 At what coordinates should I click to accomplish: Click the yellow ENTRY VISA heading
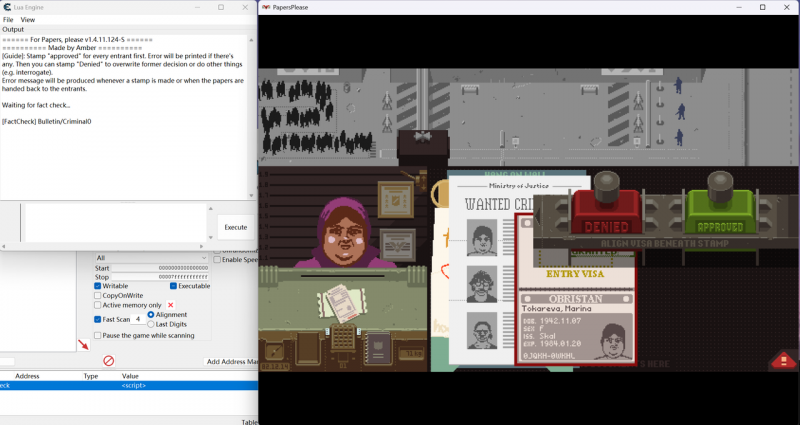pyautogui.click(x=575, y=274)
